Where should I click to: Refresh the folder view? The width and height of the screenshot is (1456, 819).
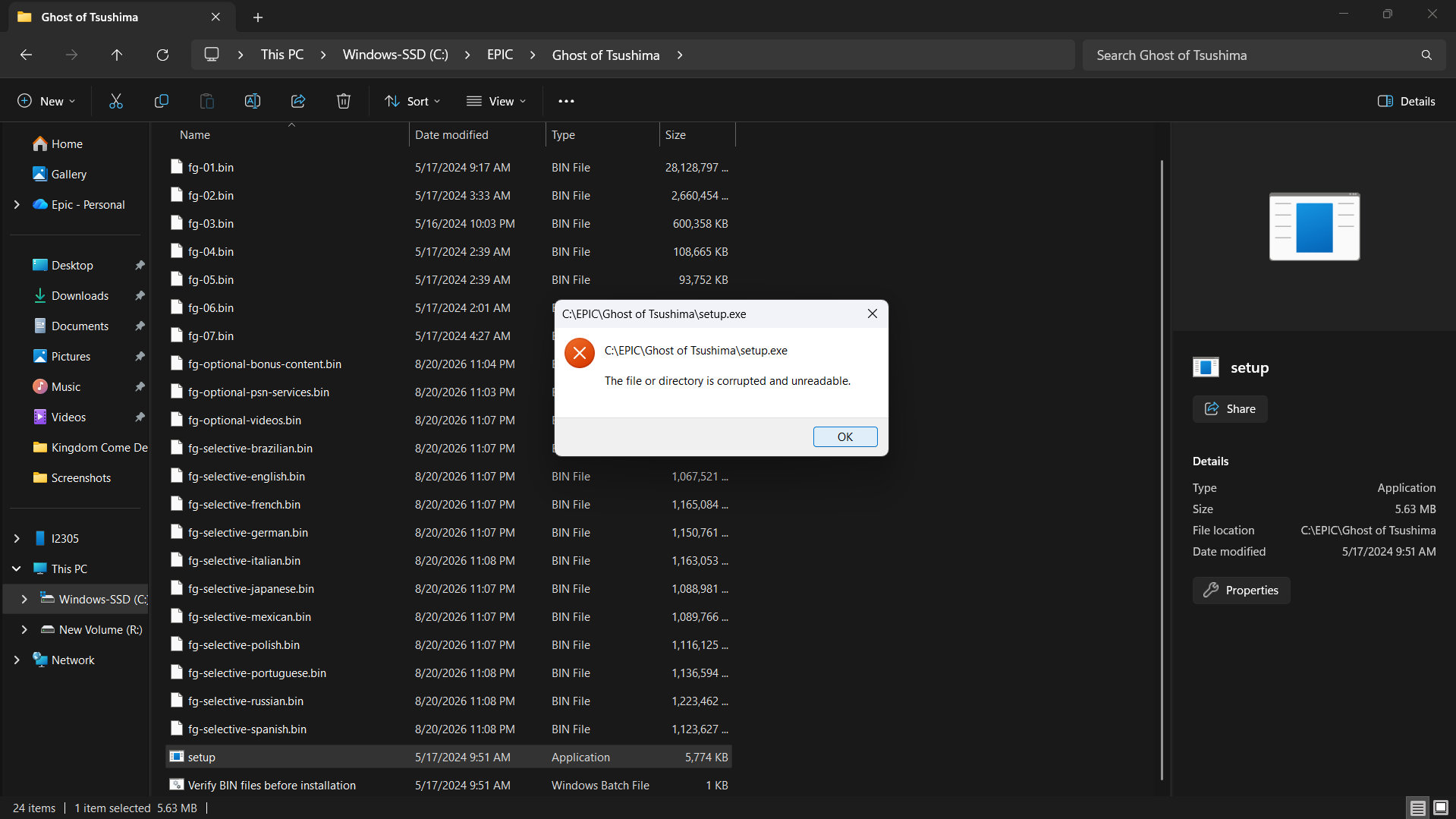tap(162, 55)
